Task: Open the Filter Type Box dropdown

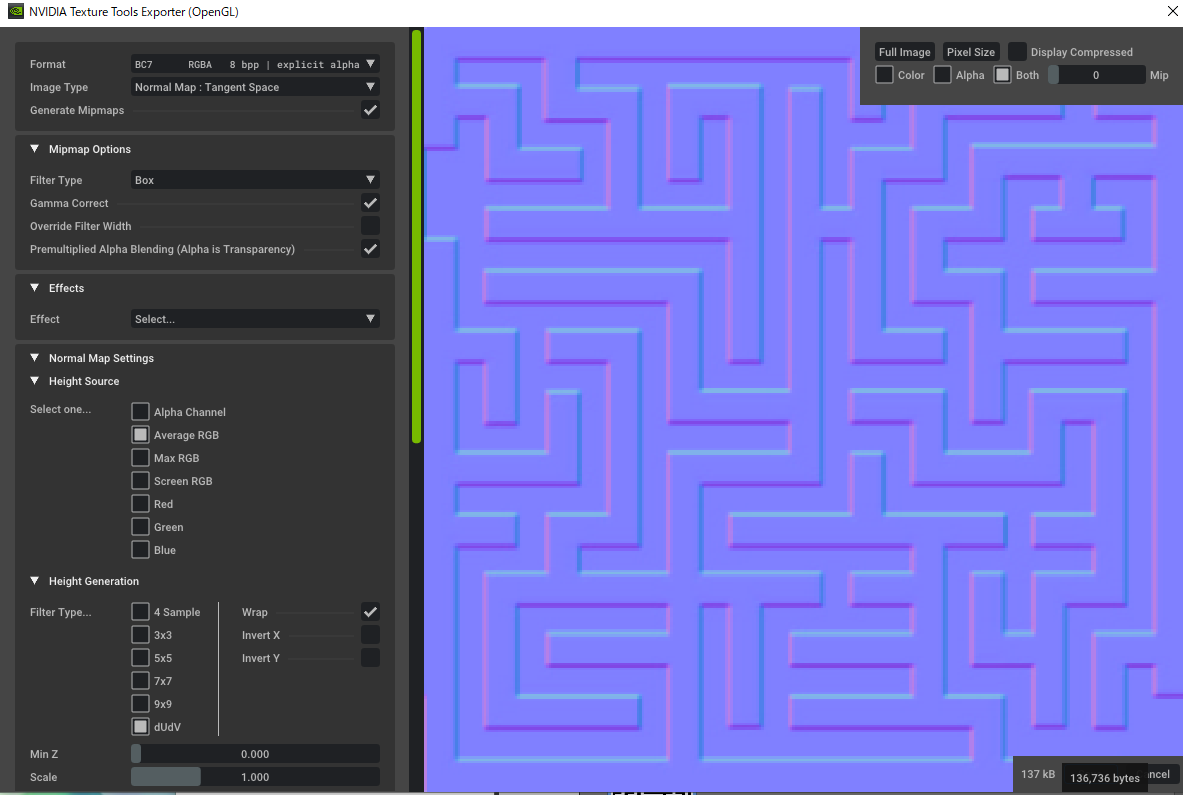Action: click(255, 180)
